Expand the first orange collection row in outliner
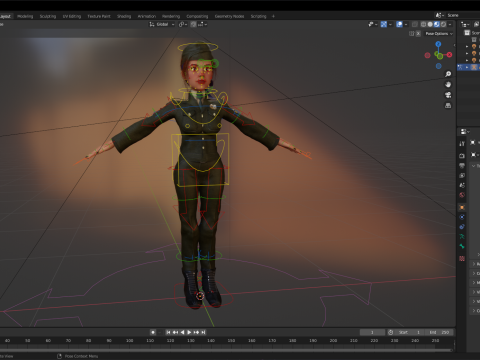The height and width of the screenshot is (360, 480). pos(467,46)
